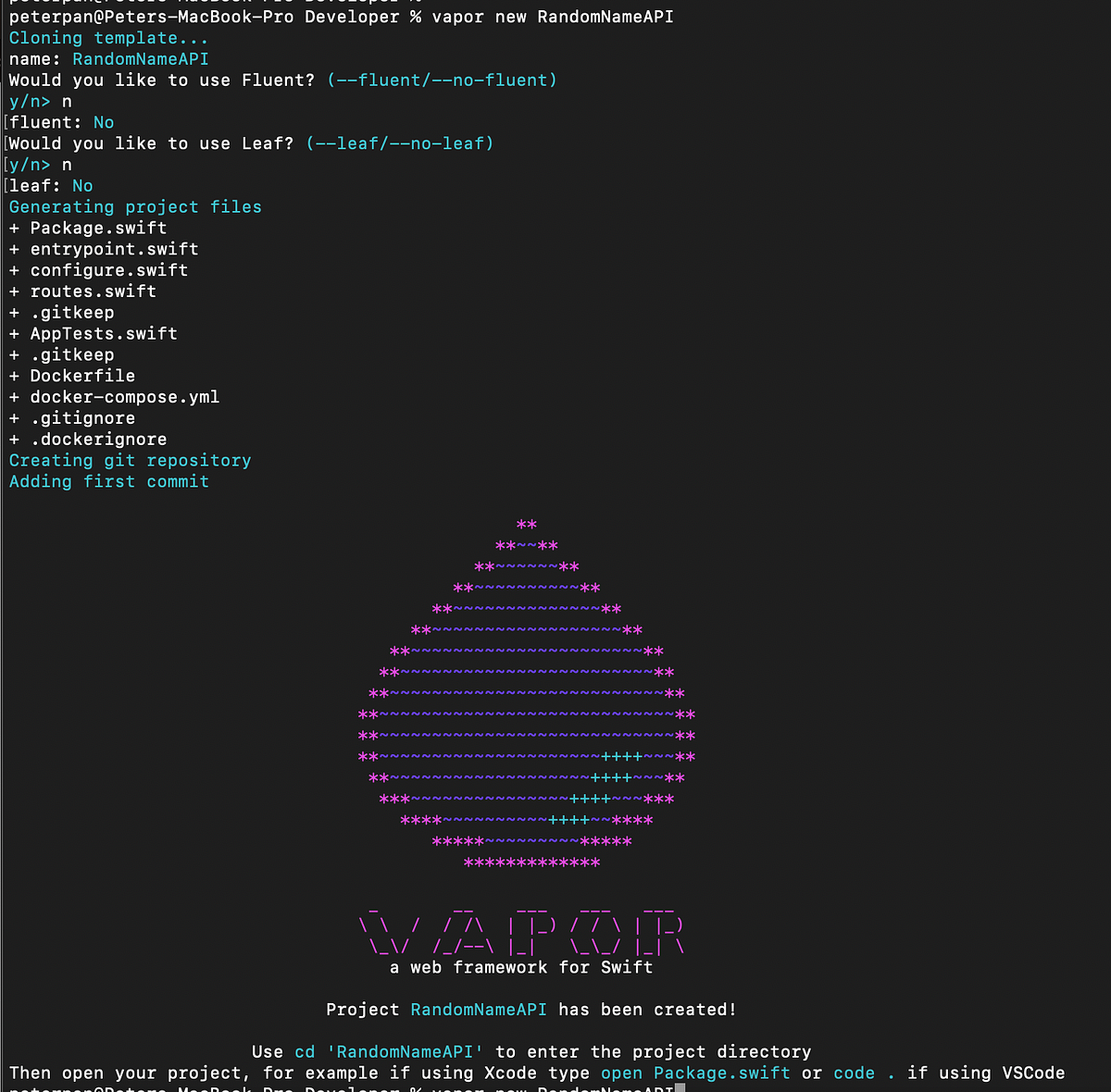Click the docker-compose.yml file entry
The width and height of the screenshot is (1111, 1092).
click(x=124, y=396)
